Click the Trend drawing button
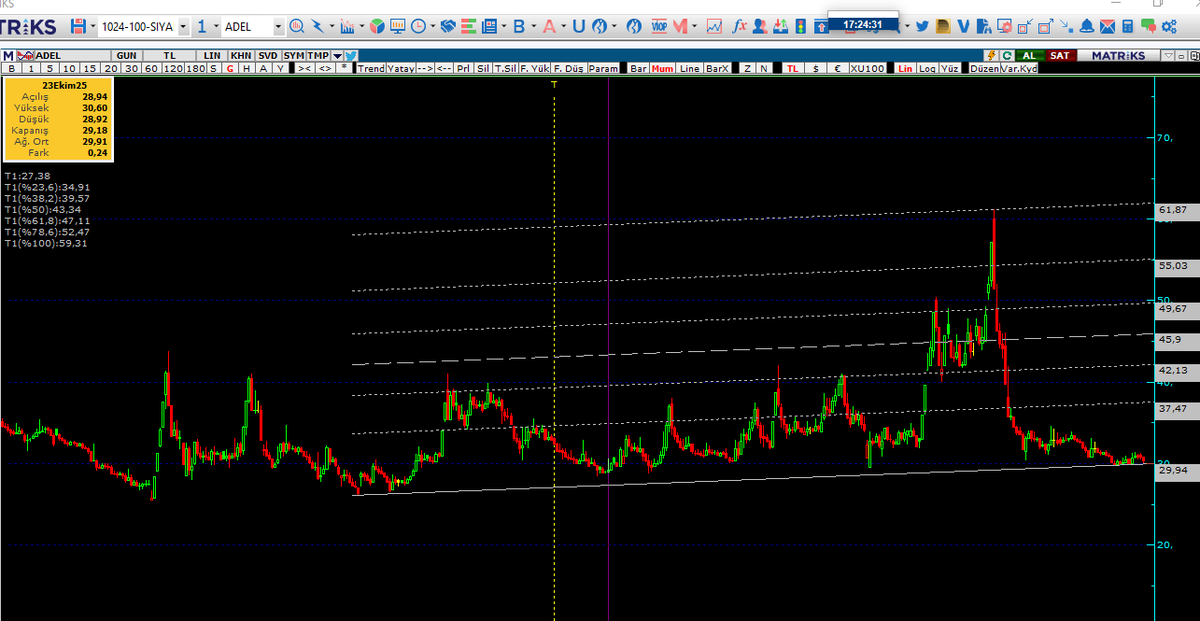This screenshot has width=1200, height=621. coord(371,68)
